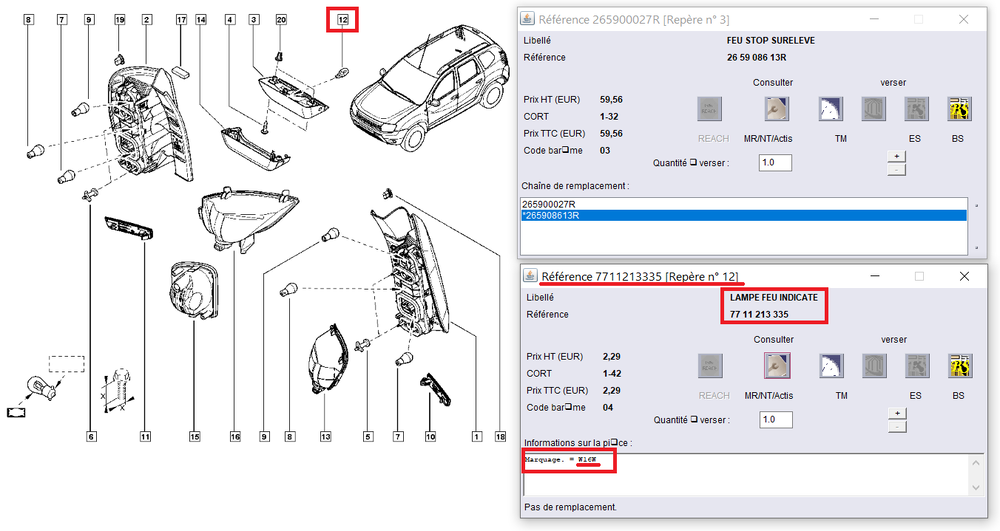The width and height of the screenshot is (1000, 531).
Task: Click callout number 12 in the parts diagram
Action: tap(343, 20)
